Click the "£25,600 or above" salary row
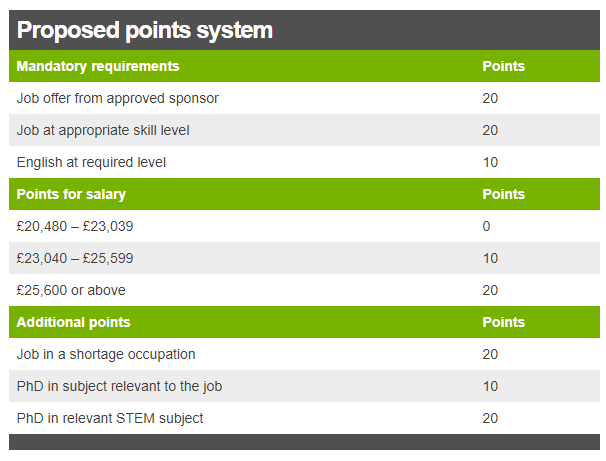The width and height of the screenshot is (606, 461). coord(71,290)
